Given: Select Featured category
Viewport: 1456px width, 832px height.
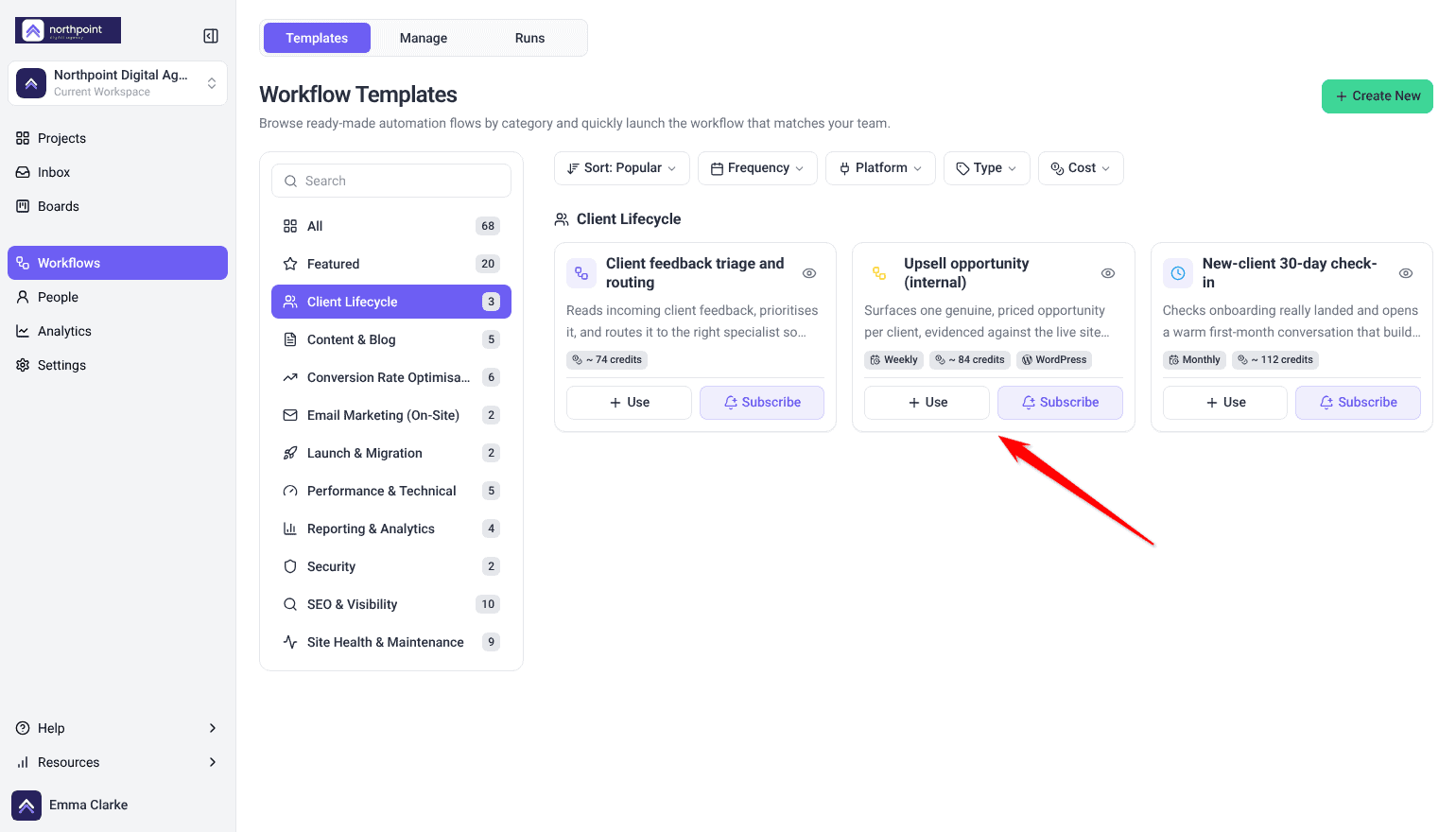Looking at the screenshot, I should [391, 264].
